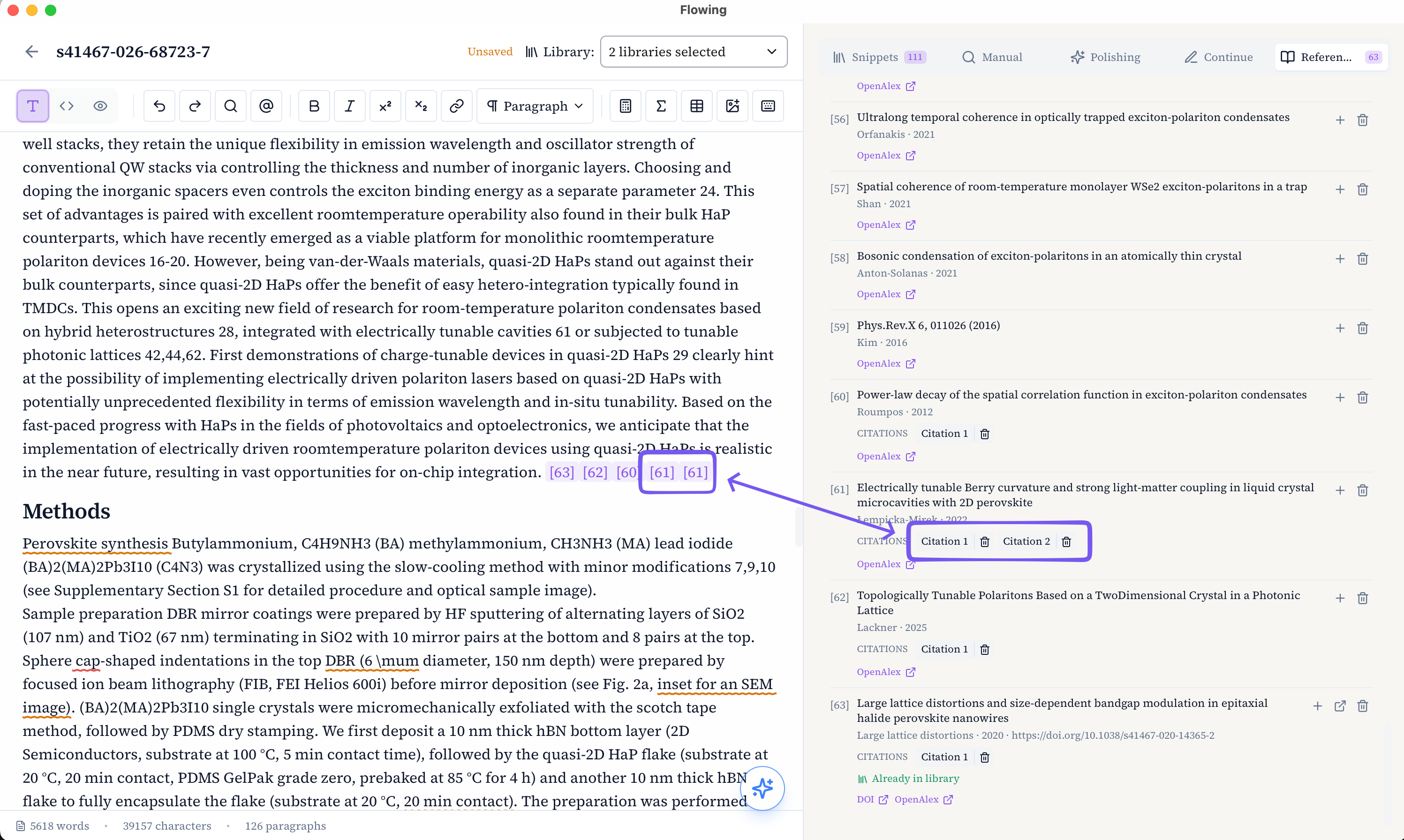Click the Methods heading in editor
This screenshot has width=1404, height=840.
[66, 511]
